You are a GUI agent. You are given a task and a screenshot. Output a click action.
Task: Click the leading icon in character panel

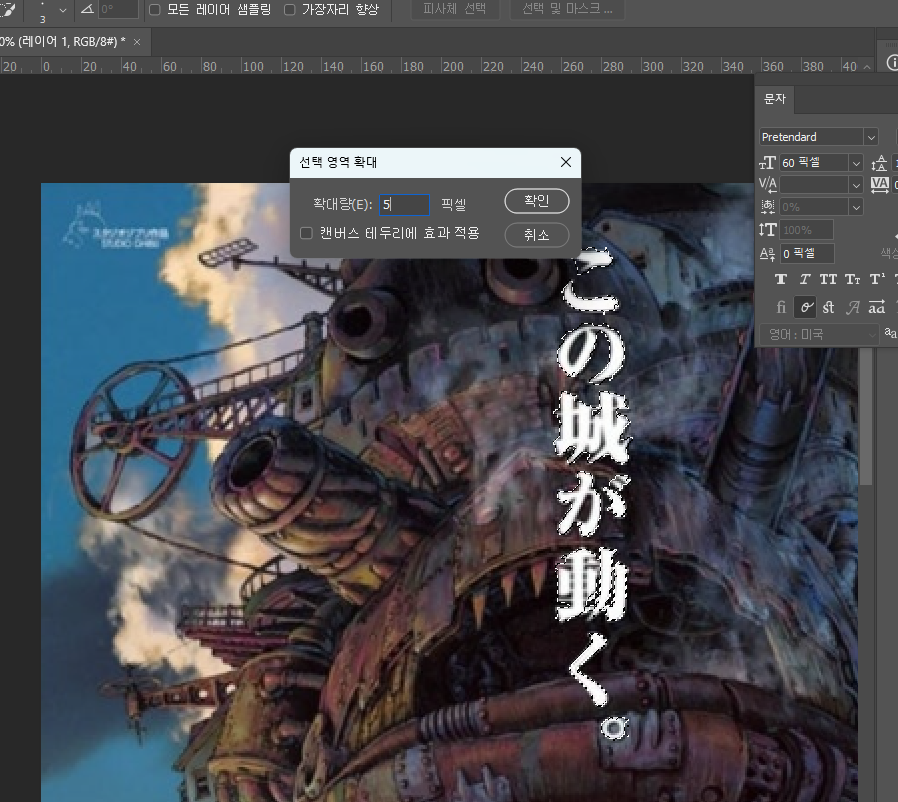879,163
